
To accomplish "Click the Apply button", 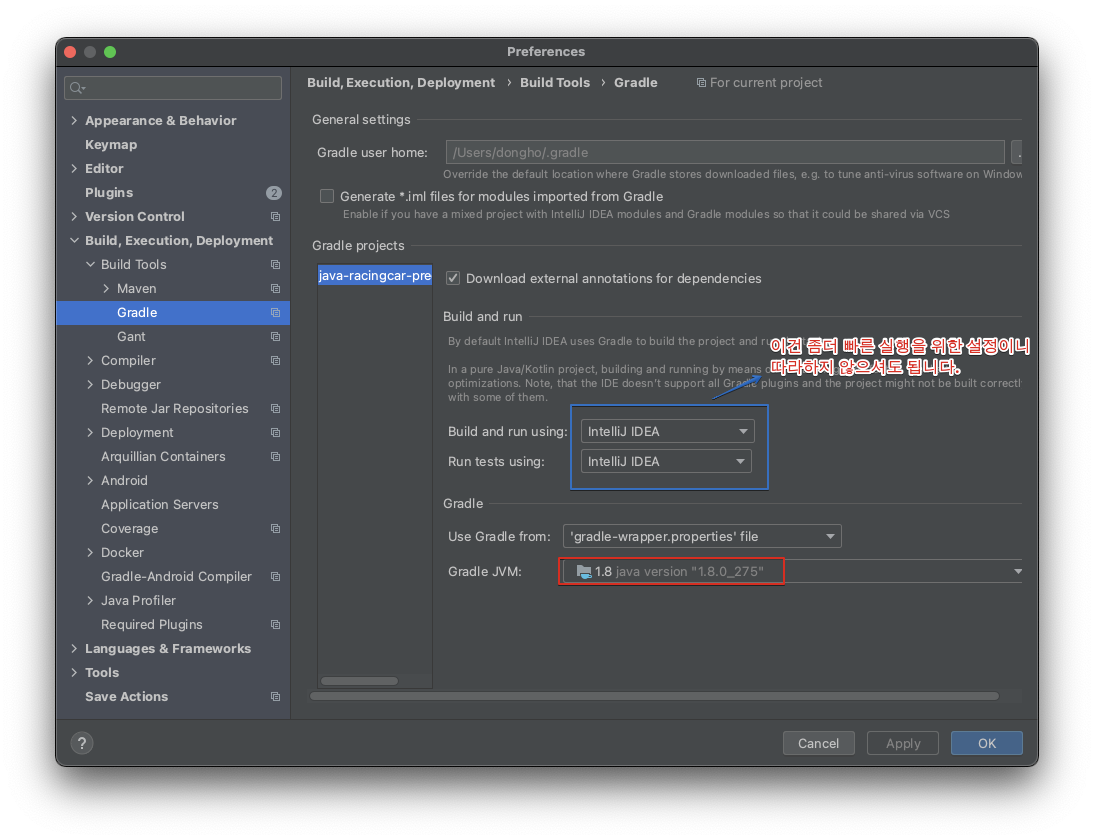I will tap(903, 743).
